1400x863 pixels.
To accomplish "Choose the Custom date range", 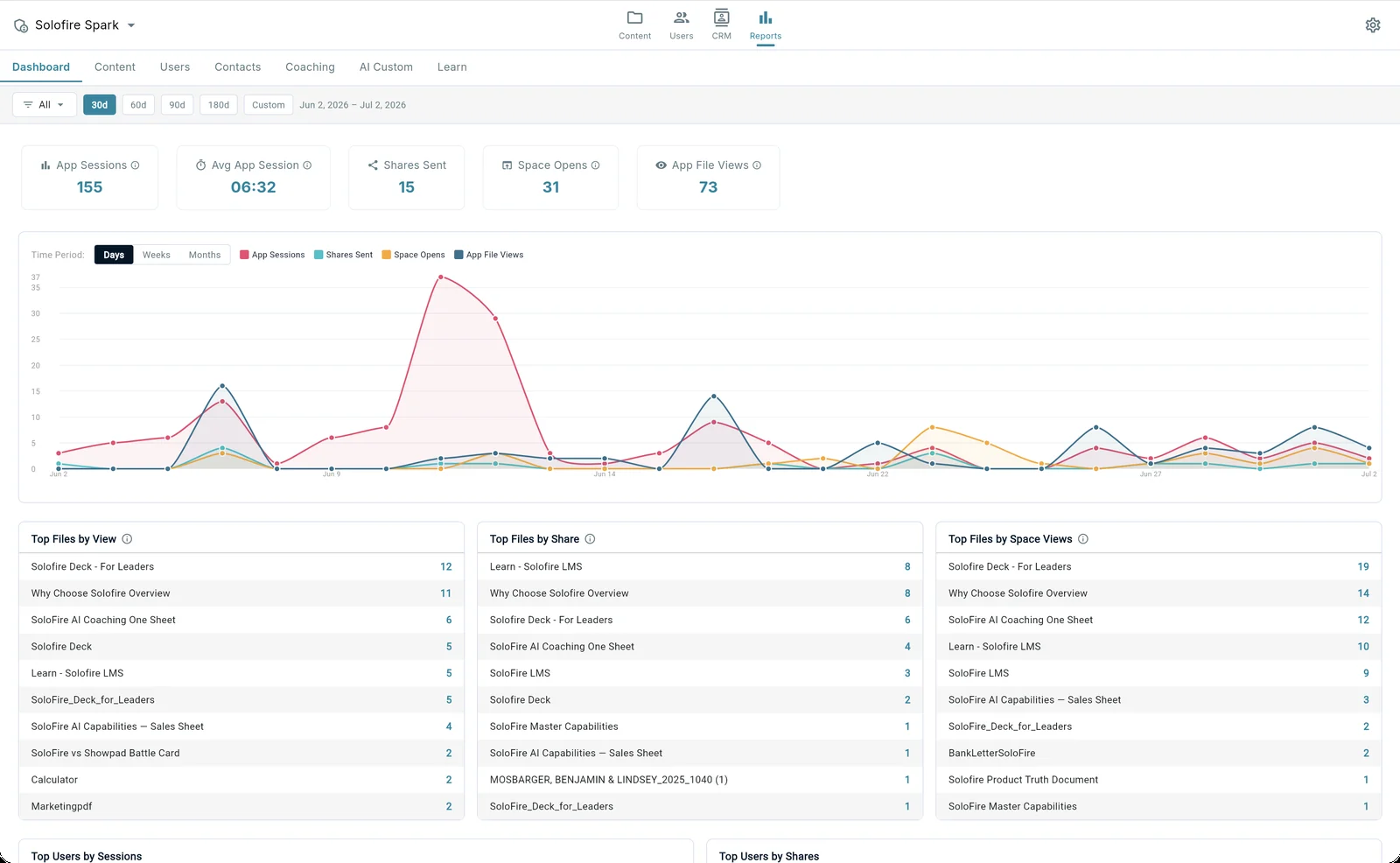I will [269, 105].
